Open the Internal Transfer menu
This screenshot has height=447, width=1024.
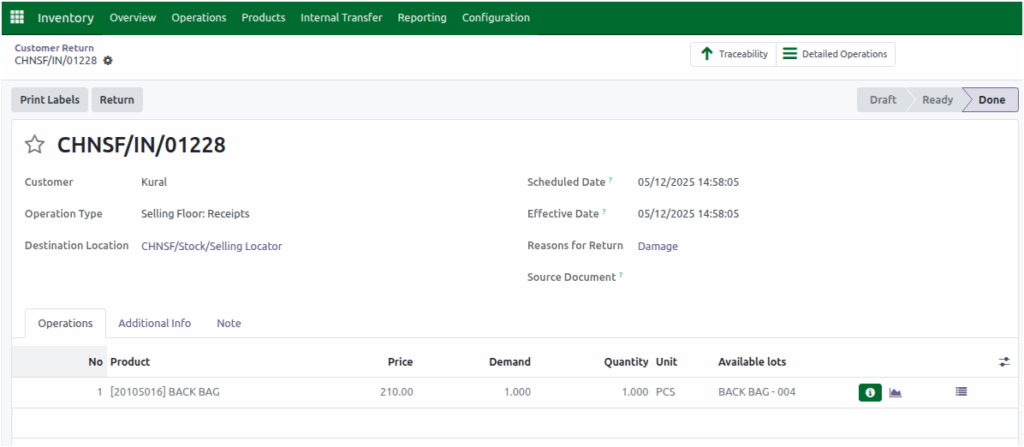coord(342,18)
